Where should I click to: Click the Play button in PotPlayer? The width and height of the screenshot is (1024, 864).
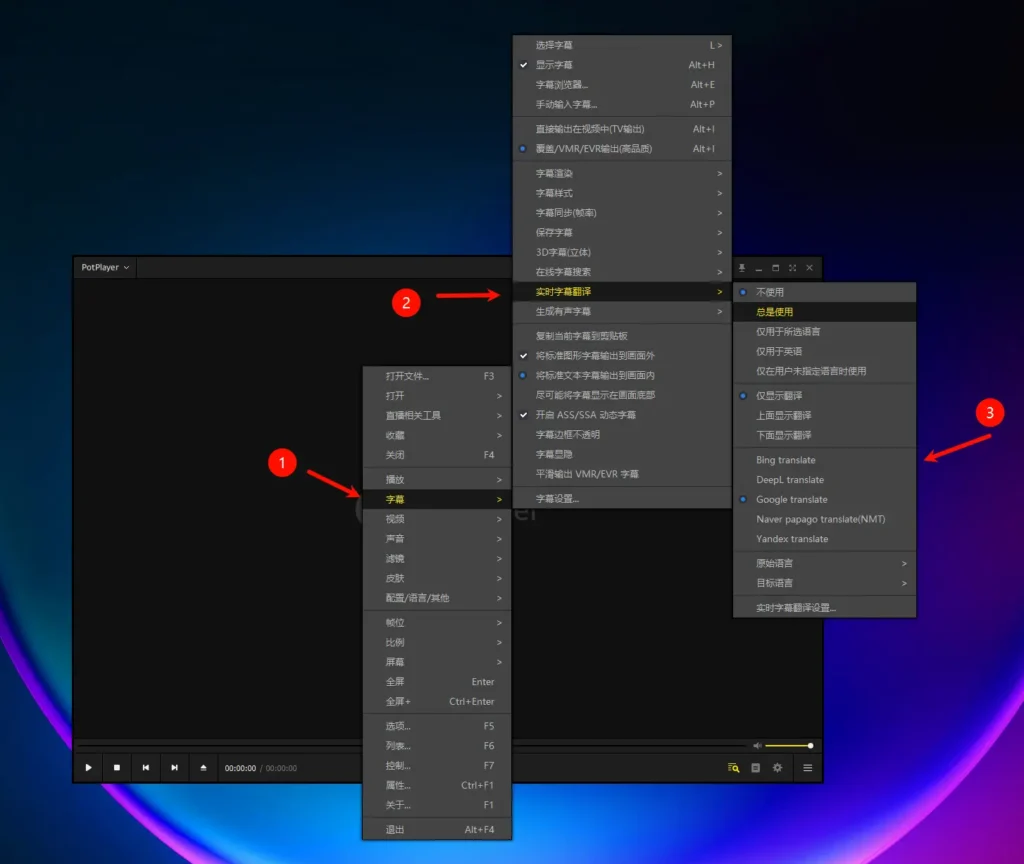point(88,768)
